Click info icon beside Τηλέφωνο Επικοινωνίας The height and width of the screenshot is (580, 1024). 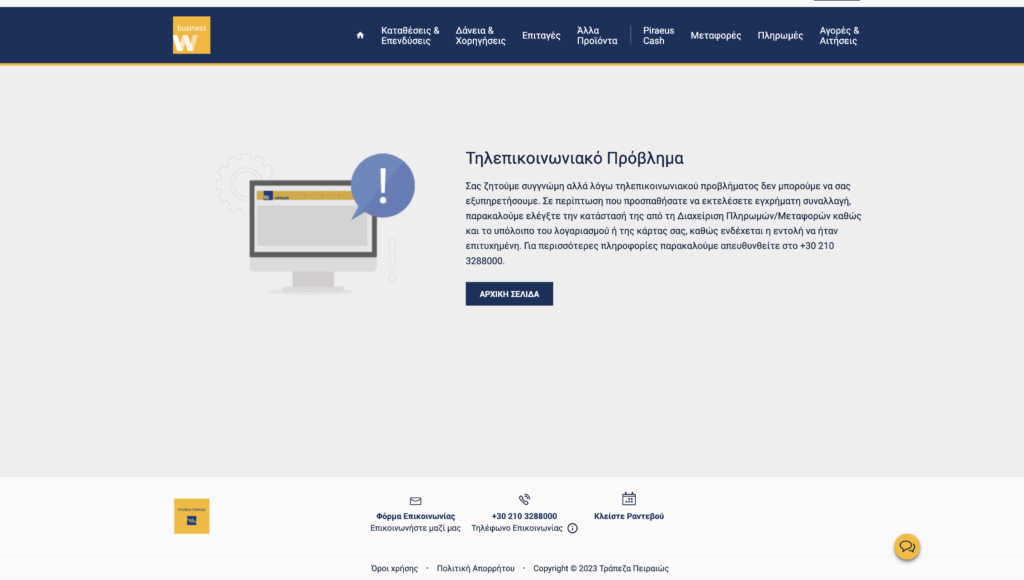pyautogui.click(x=573, y=528)
